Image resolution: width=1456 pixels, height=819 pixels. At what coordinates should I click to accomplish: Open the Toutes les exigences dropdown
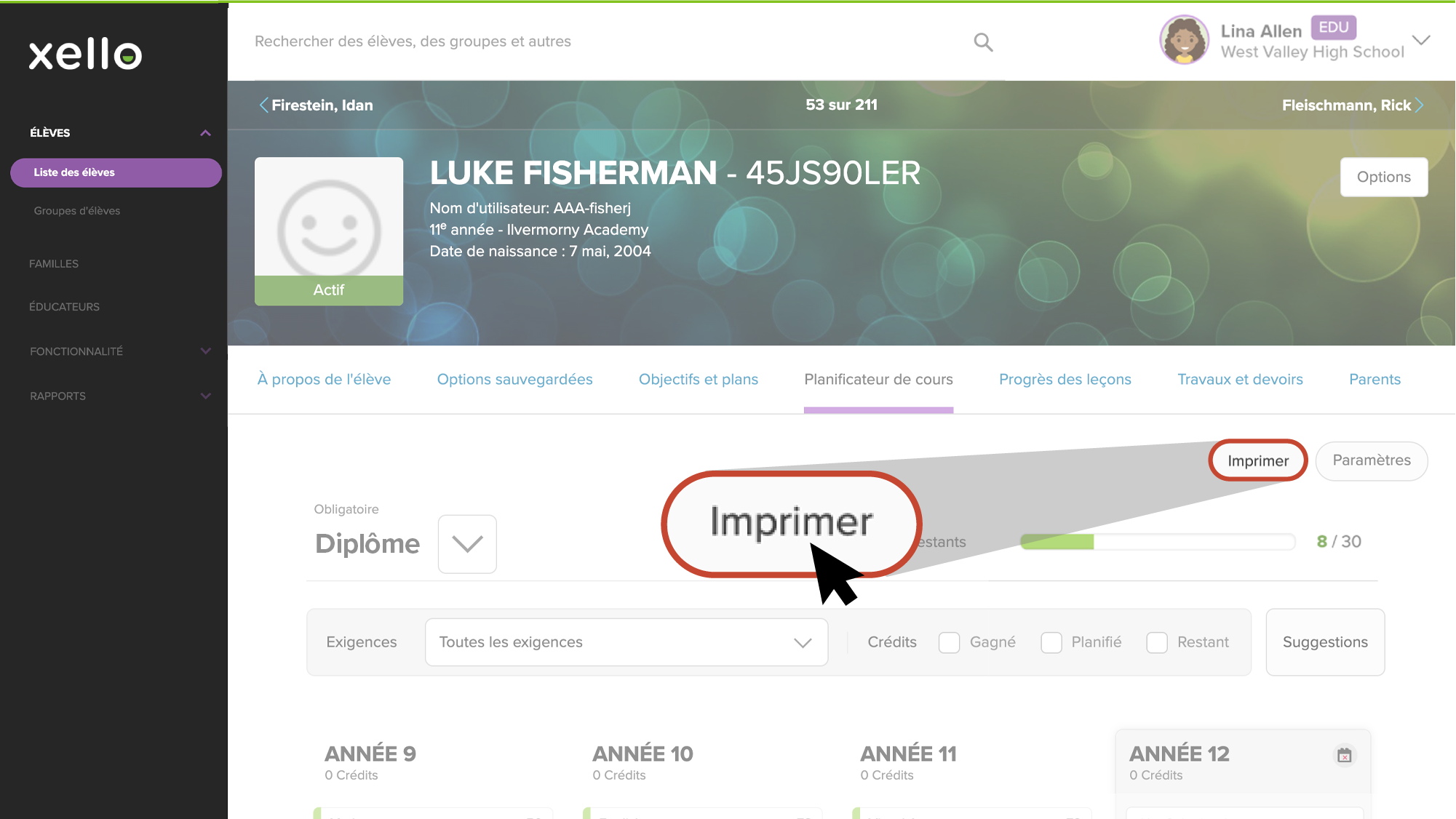coord(626,642)
